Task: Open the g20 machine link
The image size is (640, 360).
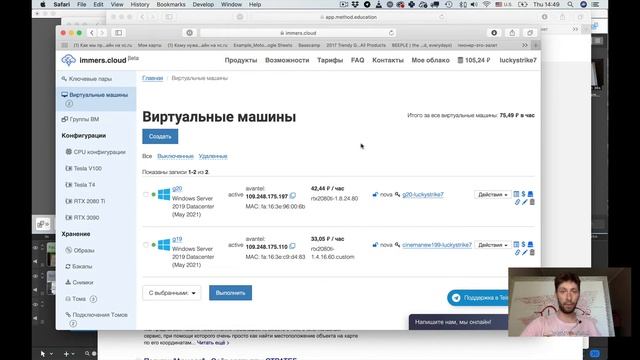Action: click(177, 189)
